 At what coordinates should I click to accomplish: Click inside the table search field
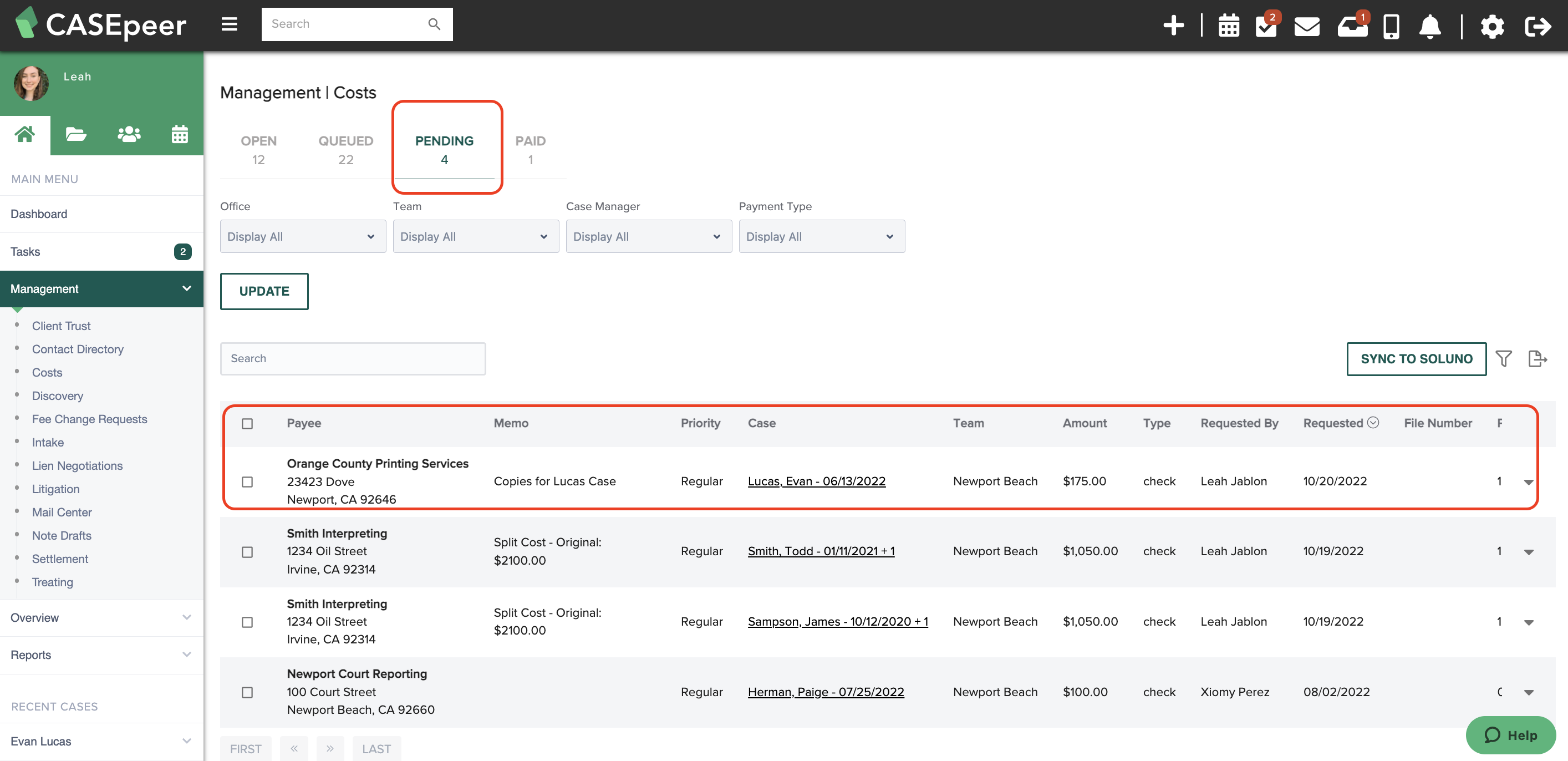(x=353, y=358)
